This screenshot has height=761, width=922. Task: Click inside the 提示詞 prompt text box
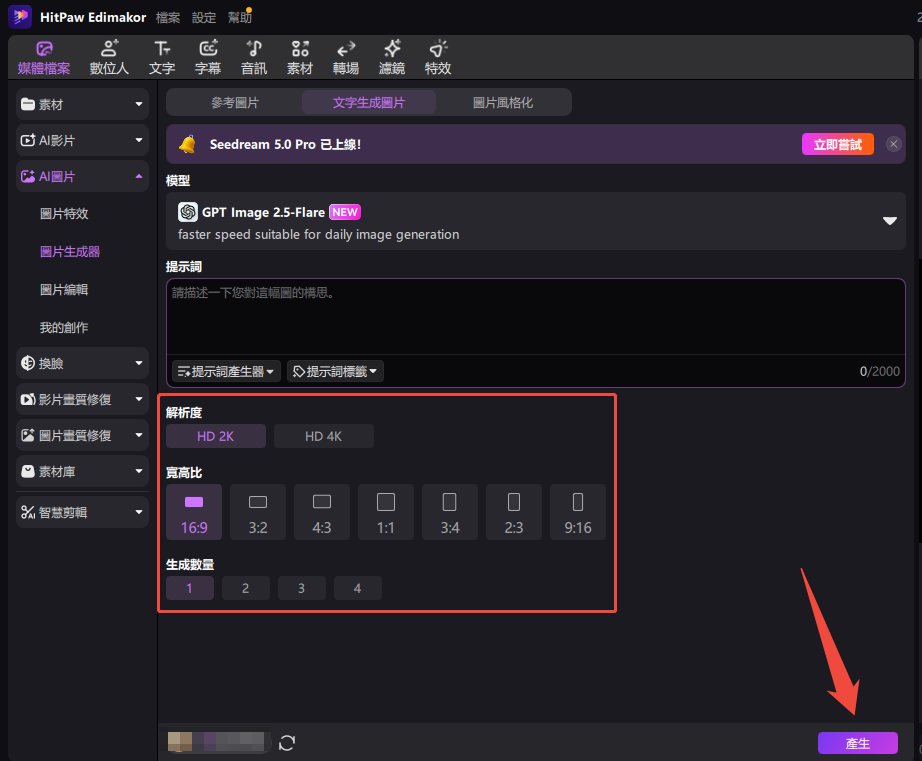coord(536,318)
